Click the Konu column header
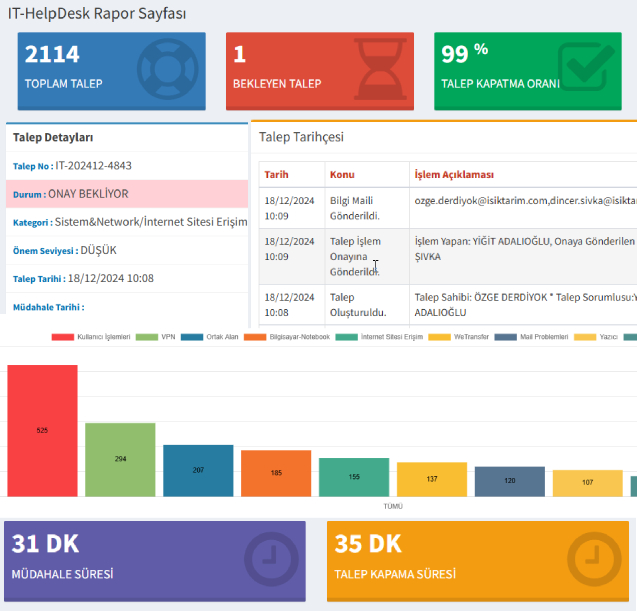637x611 pixels. (x=342, y=175)
